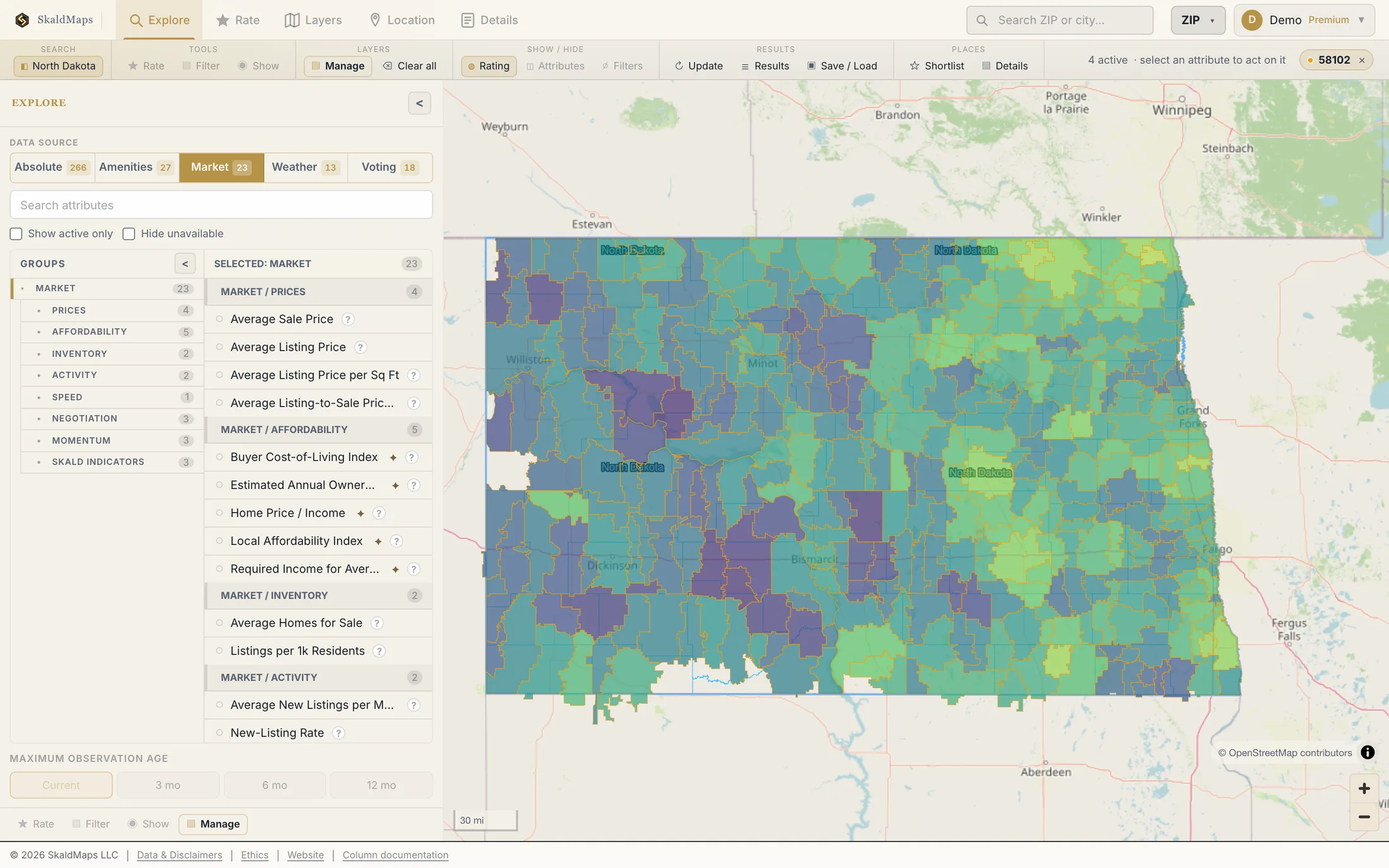The width and height of the screenshot is (1389, 868).
Task: Click the North Dakota search button
Action: (x=58, y=66)
